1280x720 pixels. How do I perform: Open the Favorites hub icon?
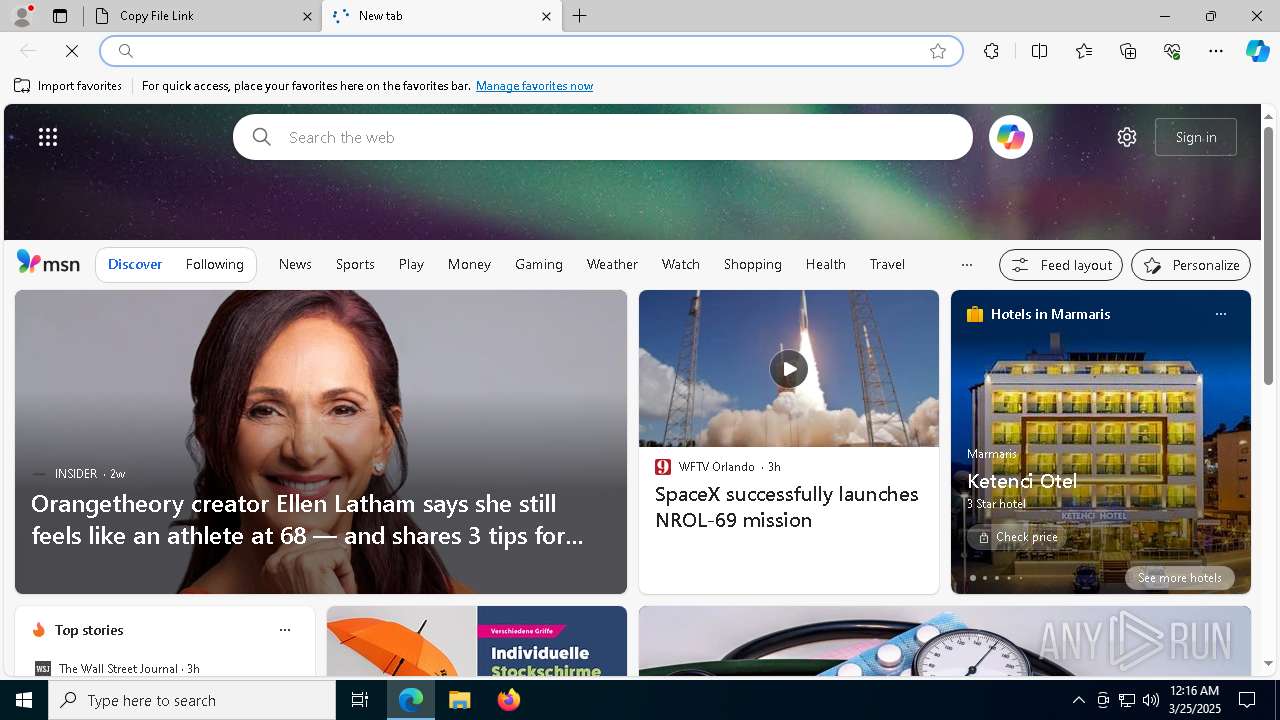[1084, 51]
